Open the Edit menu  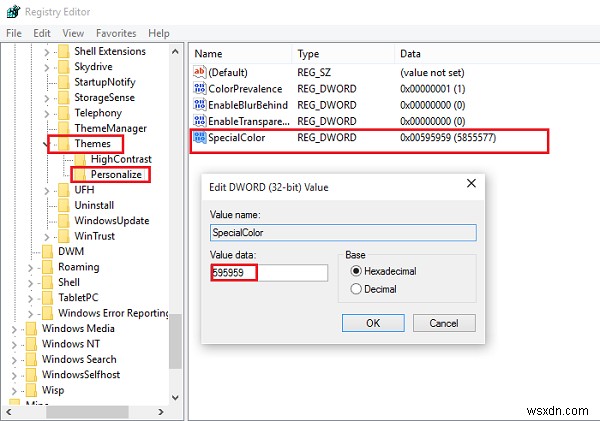(x=42, y=33)
